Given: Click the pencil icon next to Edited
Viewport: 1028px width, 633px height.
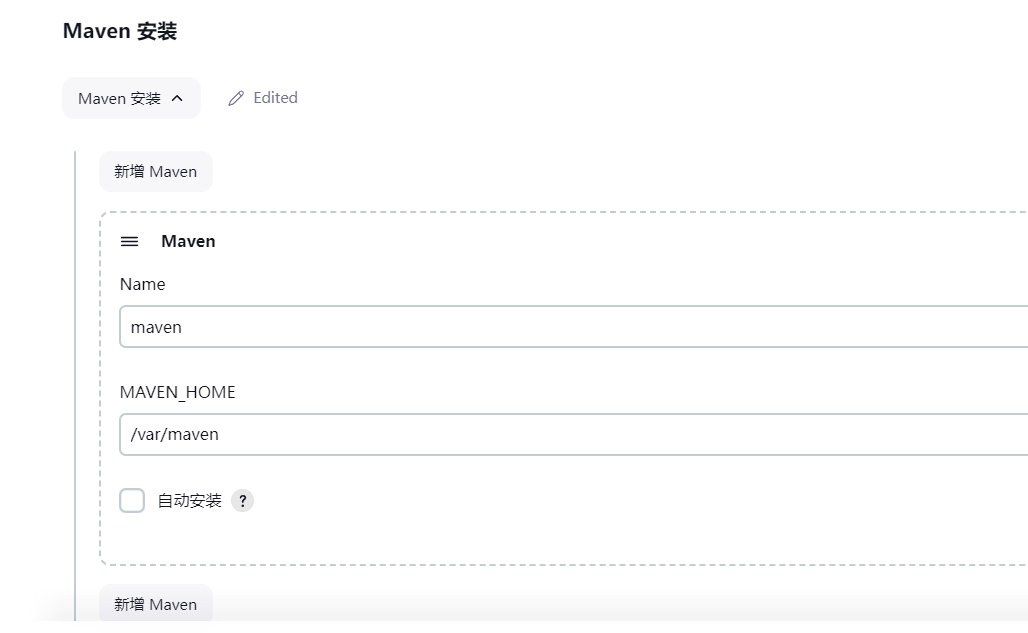Looking at the screenshot, I should 236,98.
